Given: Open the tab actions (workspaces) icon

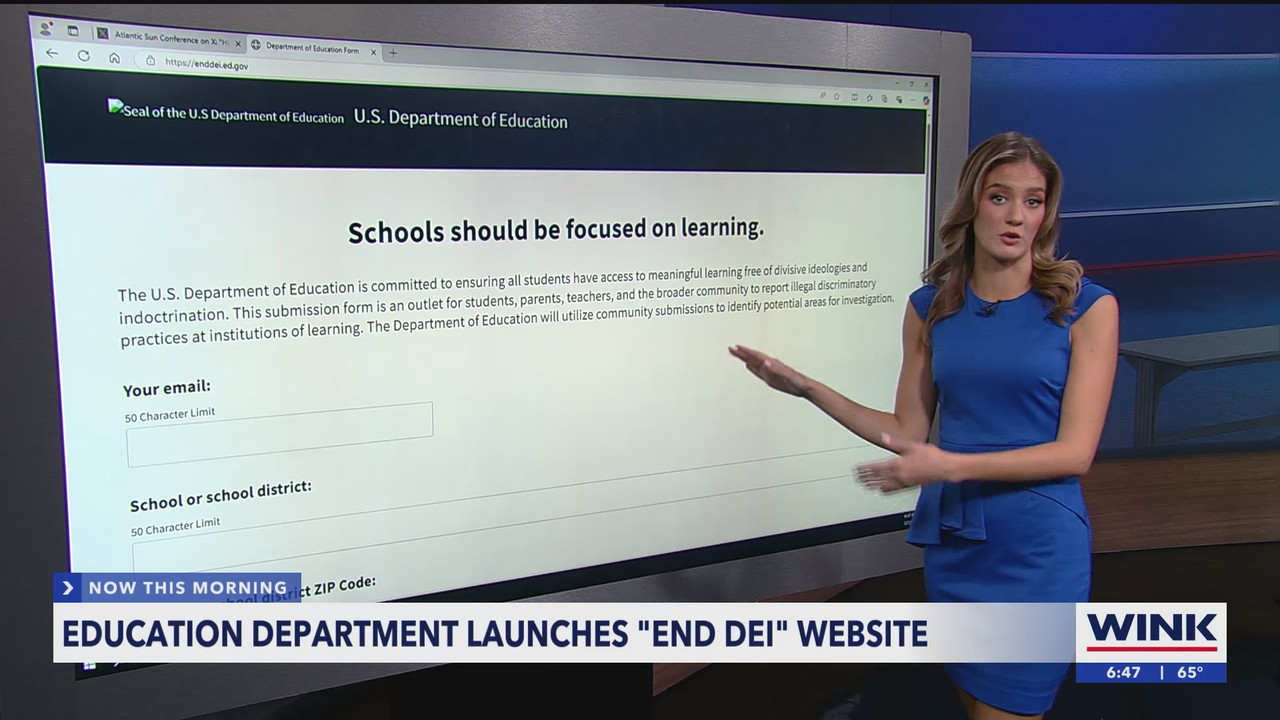Looking at the screenshot, I should (x=73, y=30).
